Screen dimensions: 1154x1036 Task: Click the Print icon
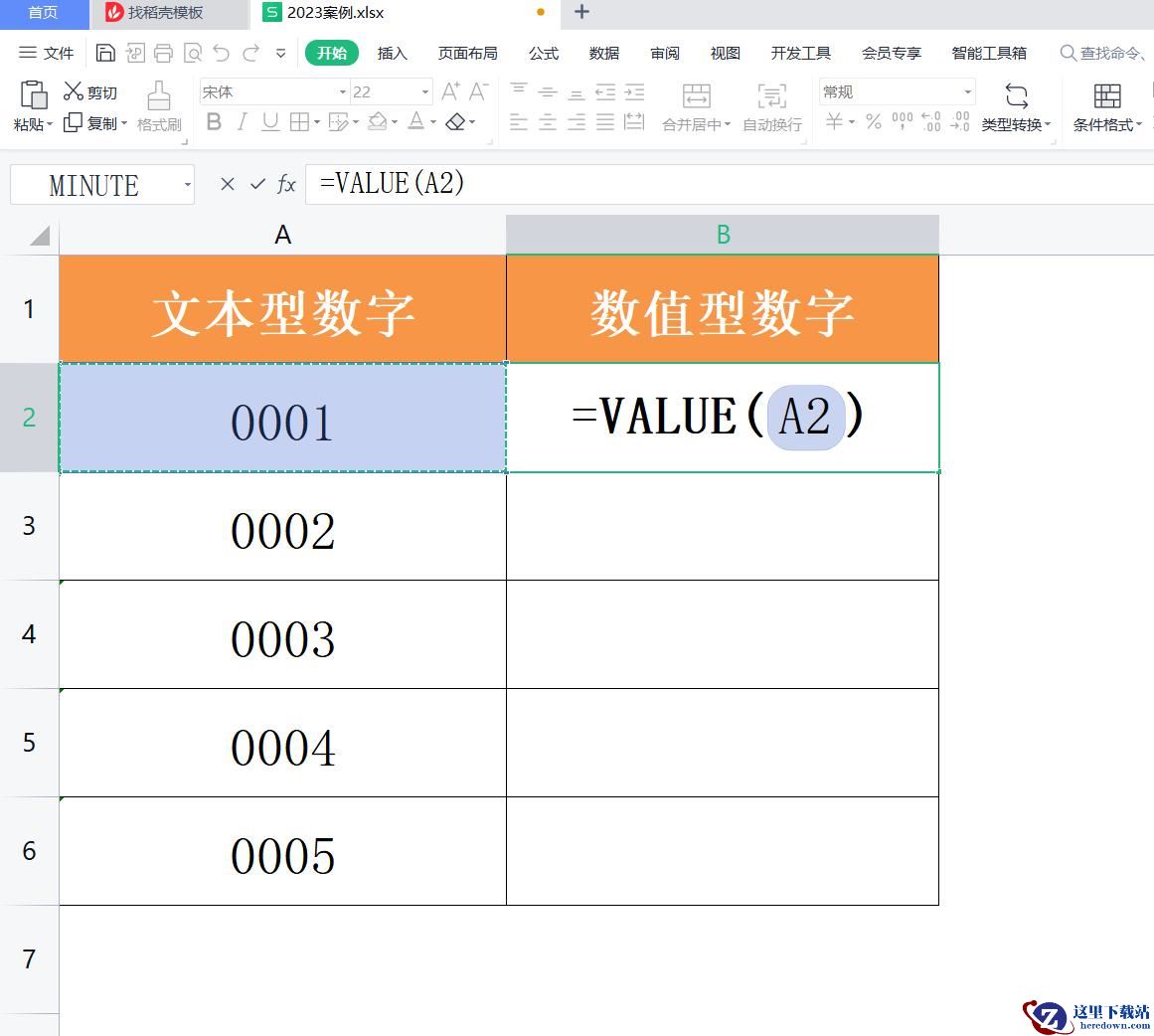[163, 53]
